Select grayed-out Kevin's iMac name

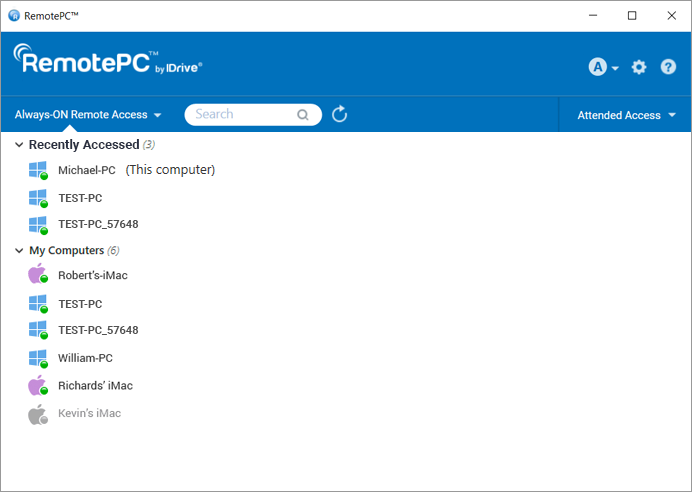pyautogui.click(x=89, y=413)
